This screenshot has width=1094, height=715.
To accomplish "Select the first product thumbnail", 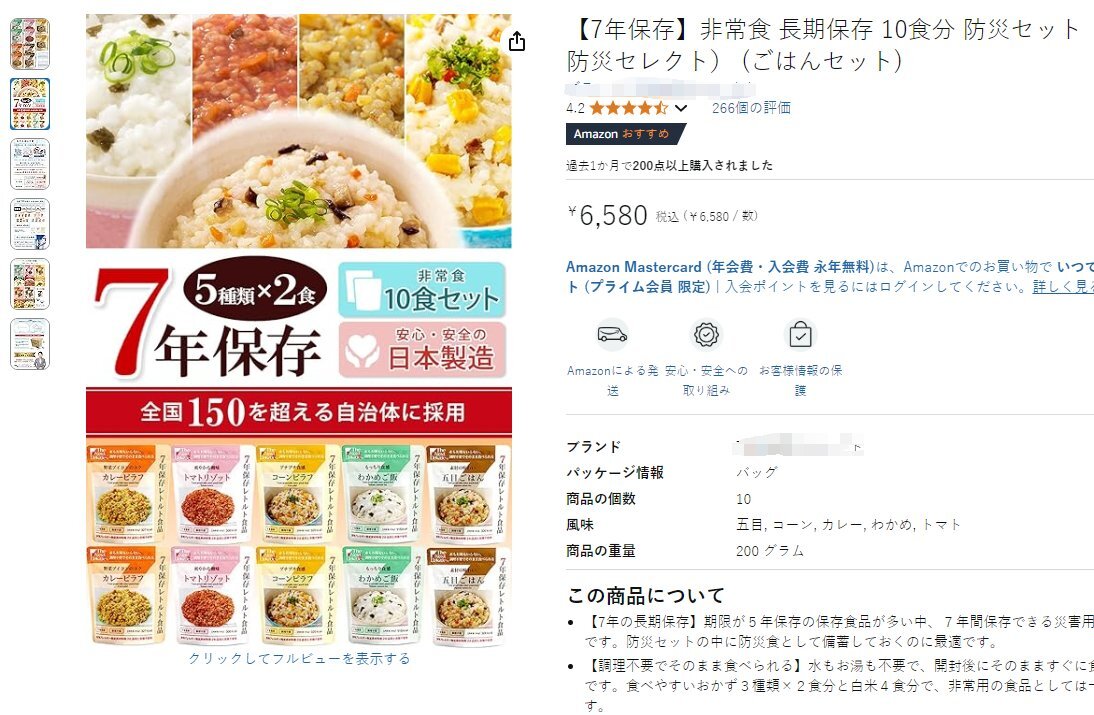I will [x=30, y=44].
